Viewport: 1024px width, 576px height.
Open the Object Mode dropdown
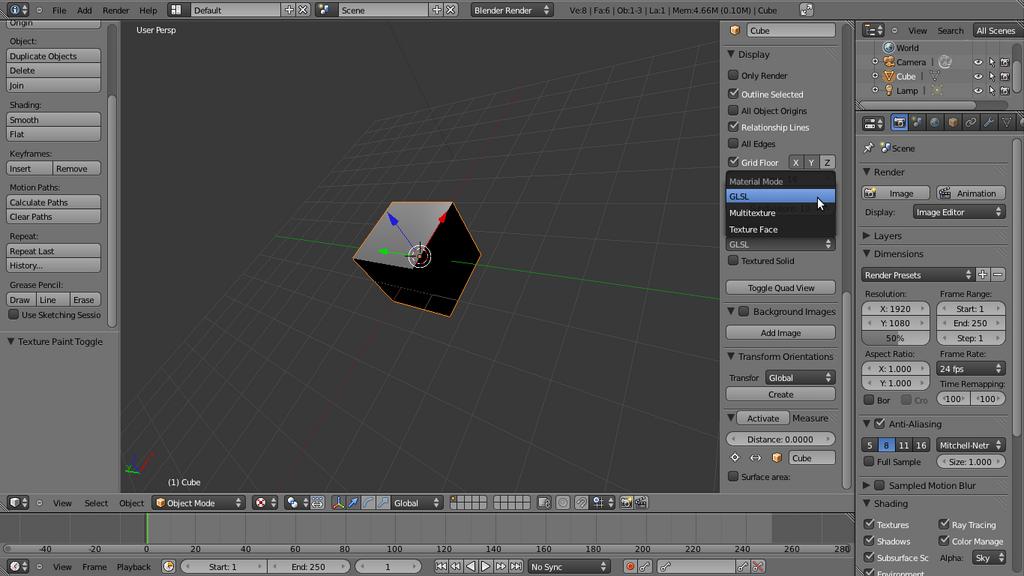pos(199,503)
